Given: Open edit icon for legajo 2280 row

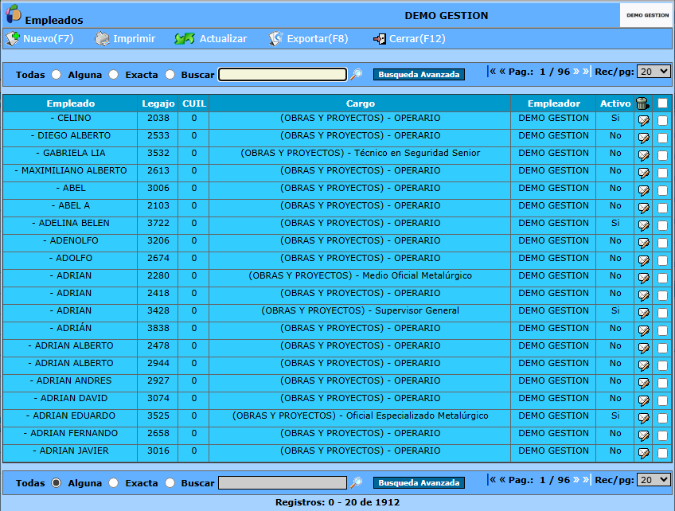Looking at the screenshot, I should coord(643,278).
